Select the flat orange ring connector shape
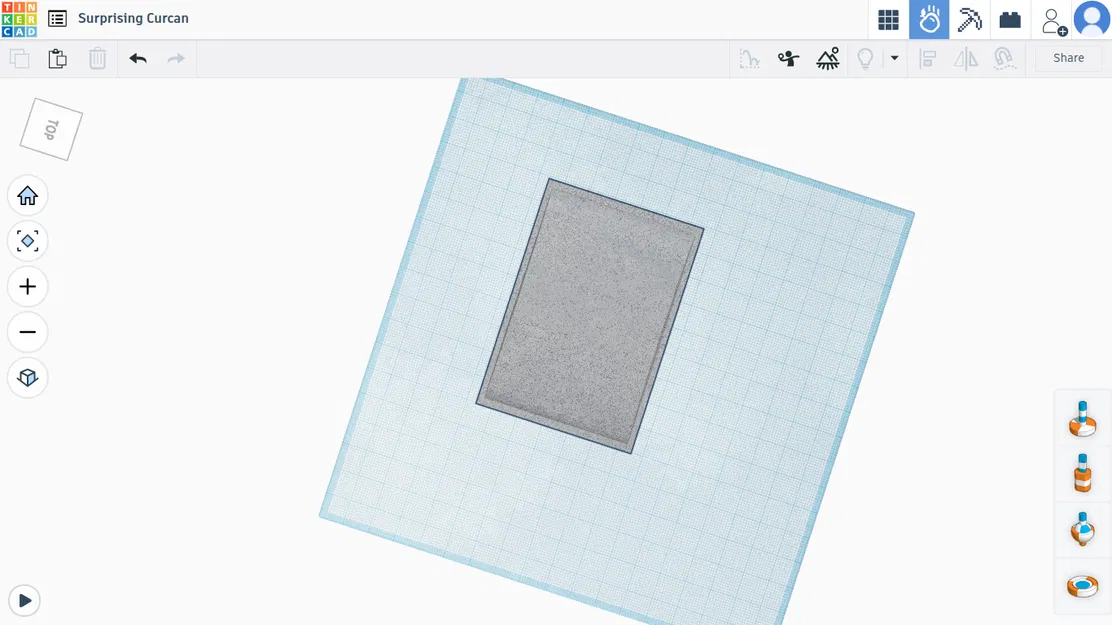This screenshot has height=625, width=1112. point(1082,586)
